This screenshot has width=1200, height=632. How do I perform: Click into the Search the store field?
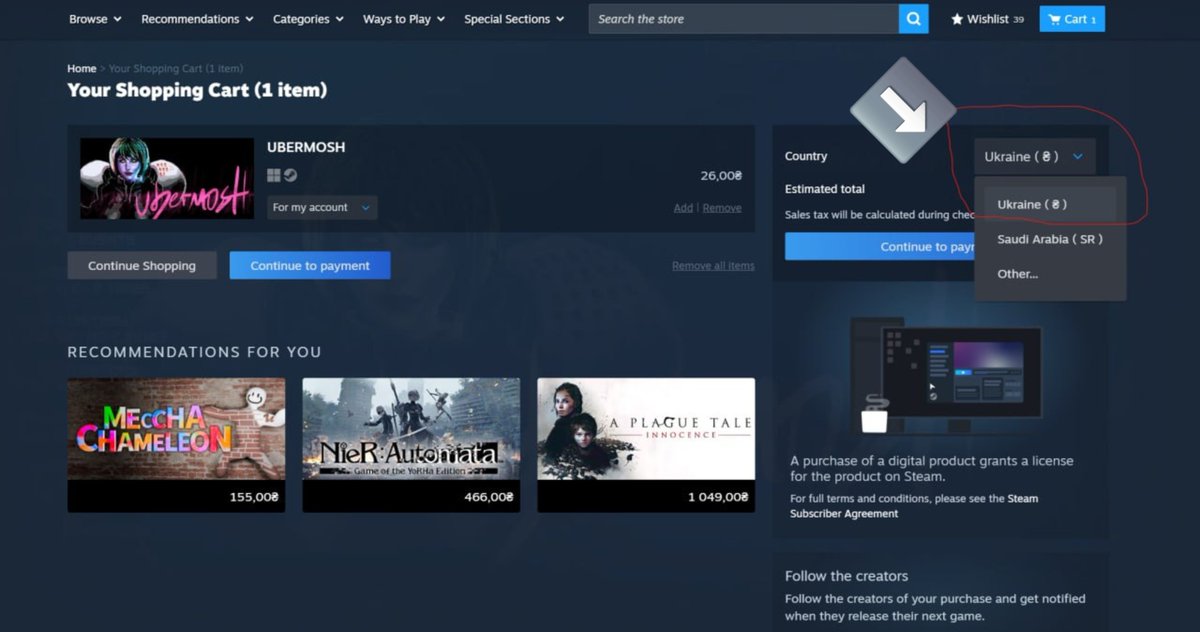coord(743,19)
